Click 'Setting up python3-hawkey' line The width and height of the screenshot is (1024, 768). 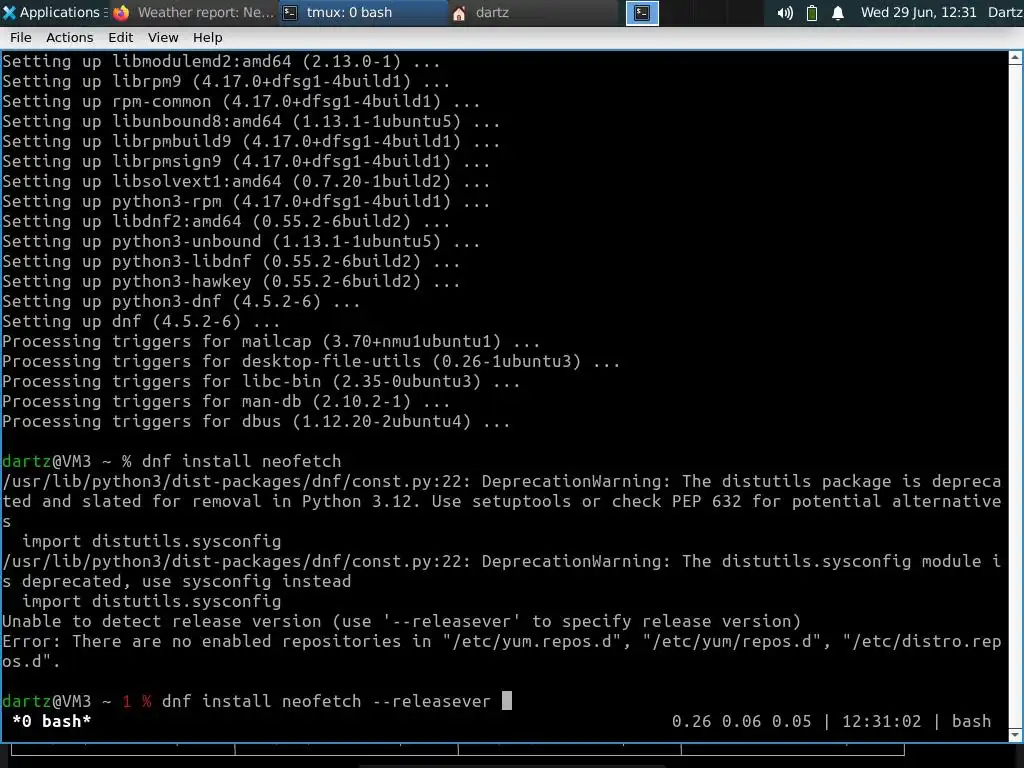pos(231,281)
